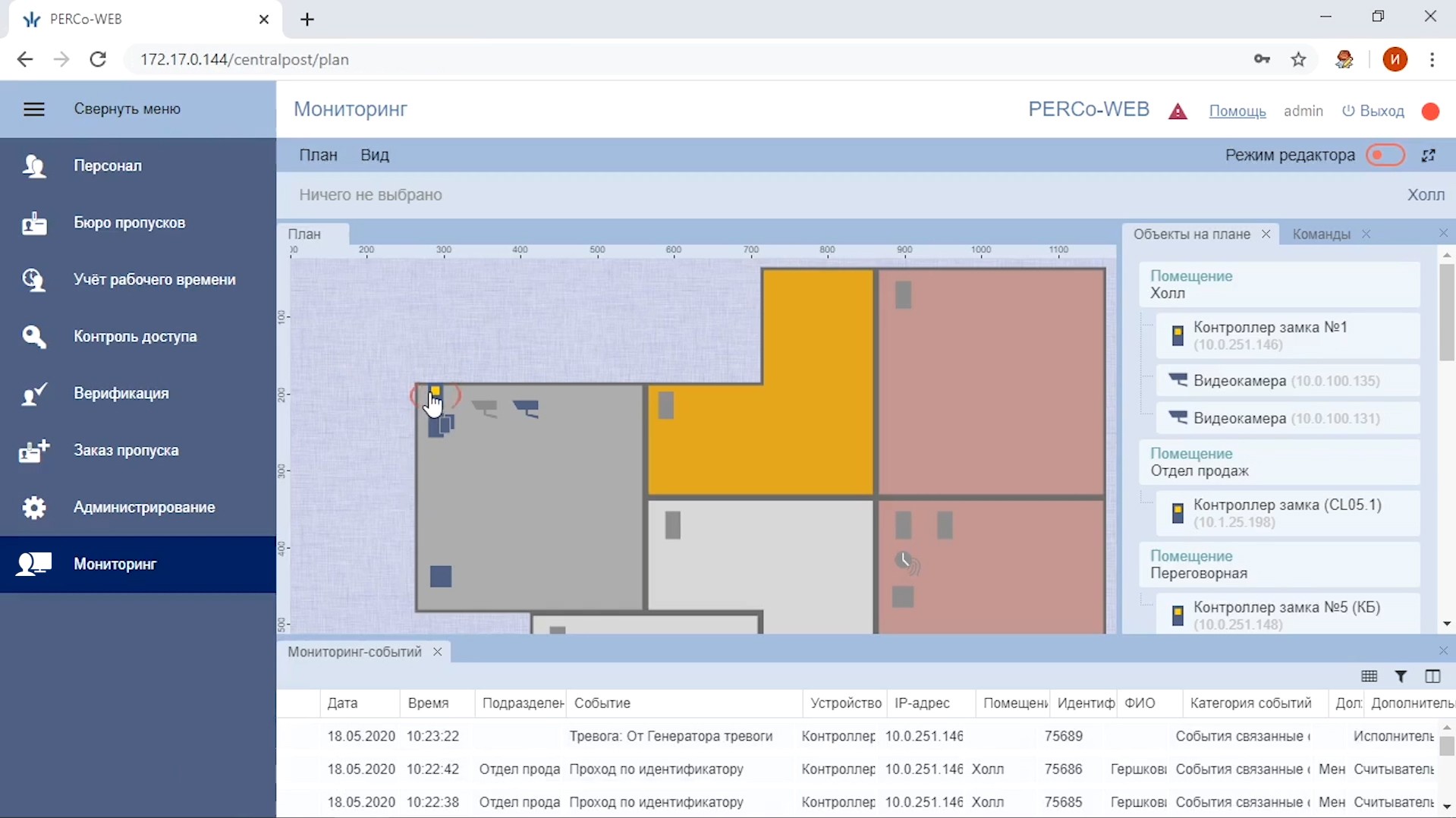Close the Мониторинг-событий tab

[x=437, y=652]
